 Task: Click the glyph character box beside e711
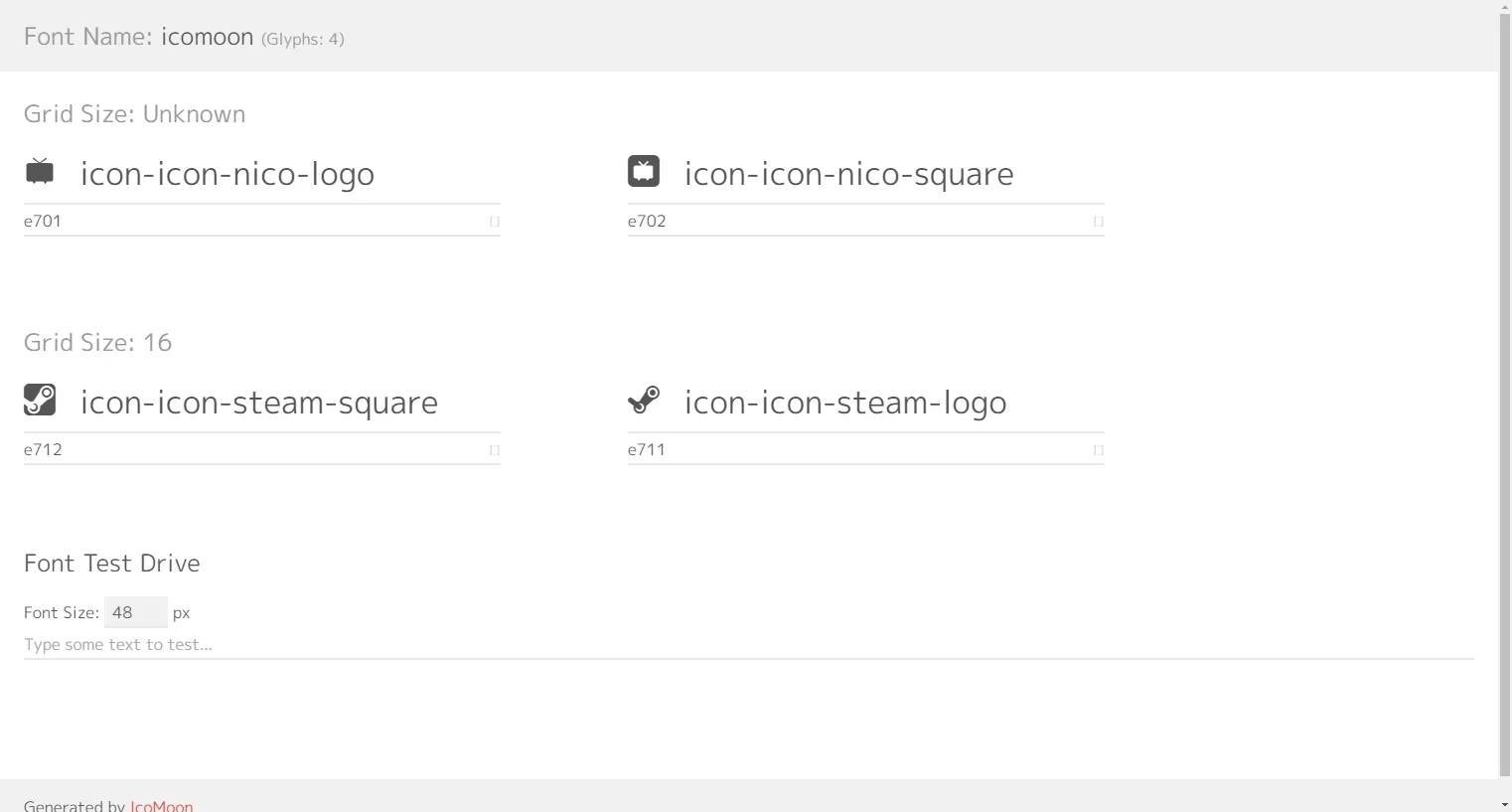click(1099, 450)
